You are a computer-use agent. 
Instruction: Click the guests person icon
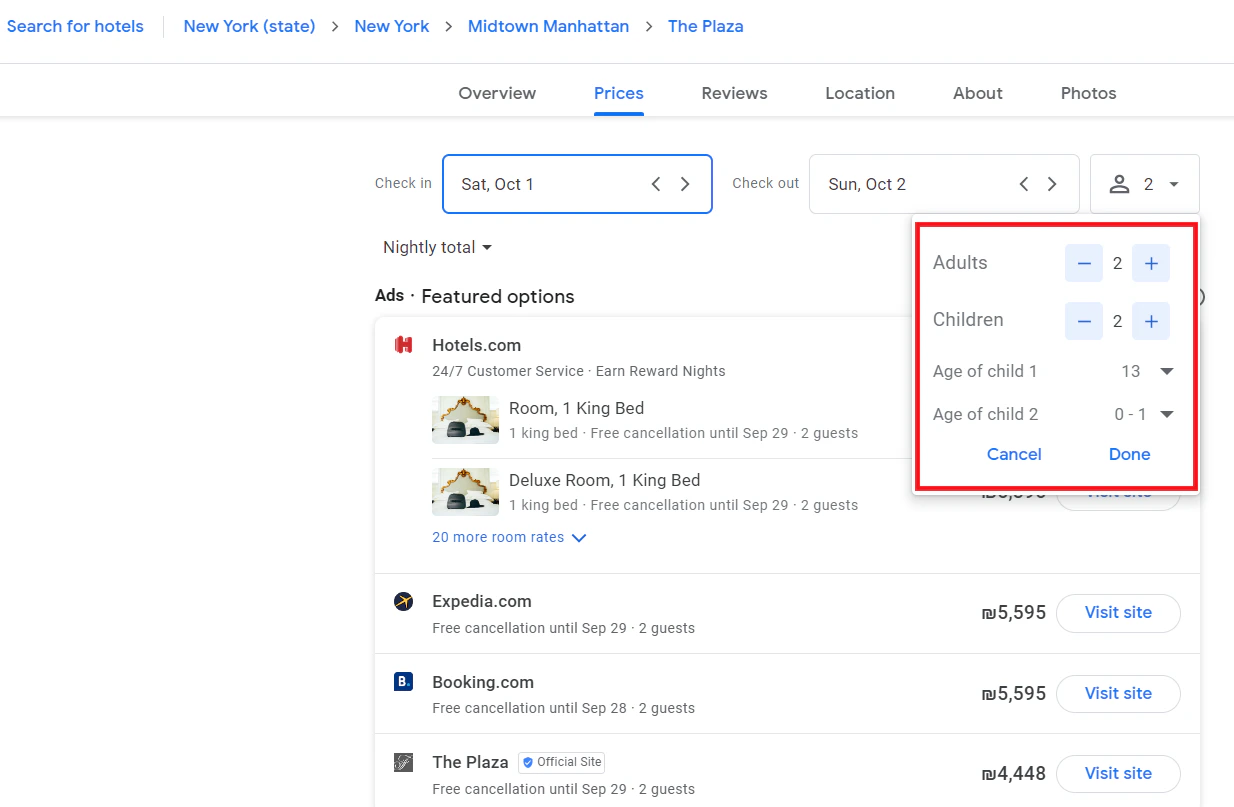point(1120,184)
